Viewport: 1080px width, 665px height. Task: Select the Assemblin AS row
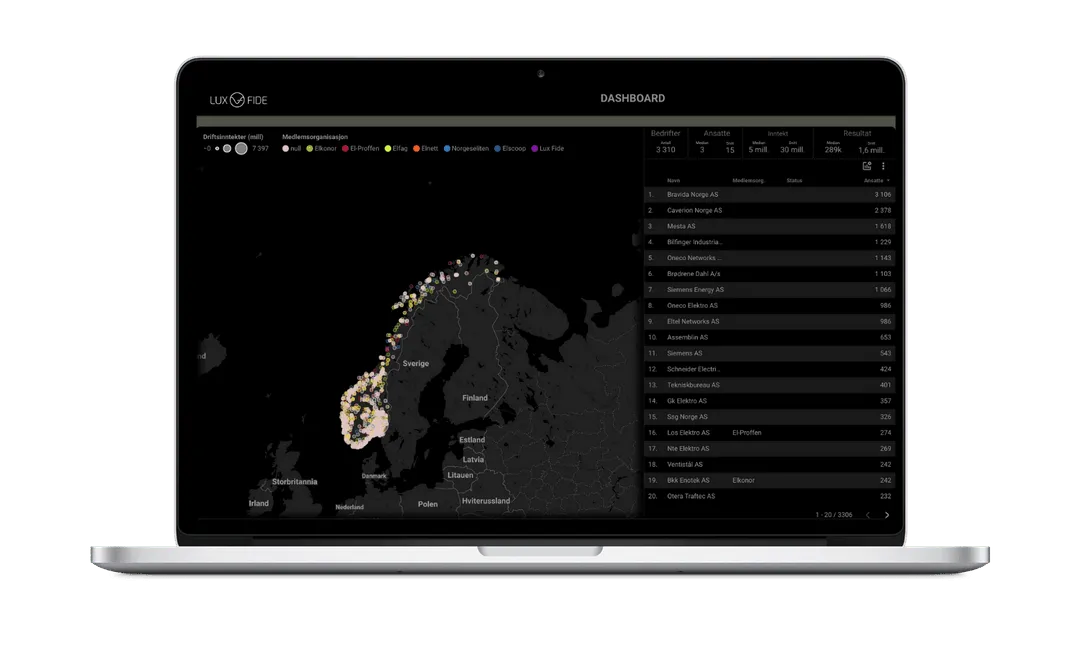click(769, 337)
